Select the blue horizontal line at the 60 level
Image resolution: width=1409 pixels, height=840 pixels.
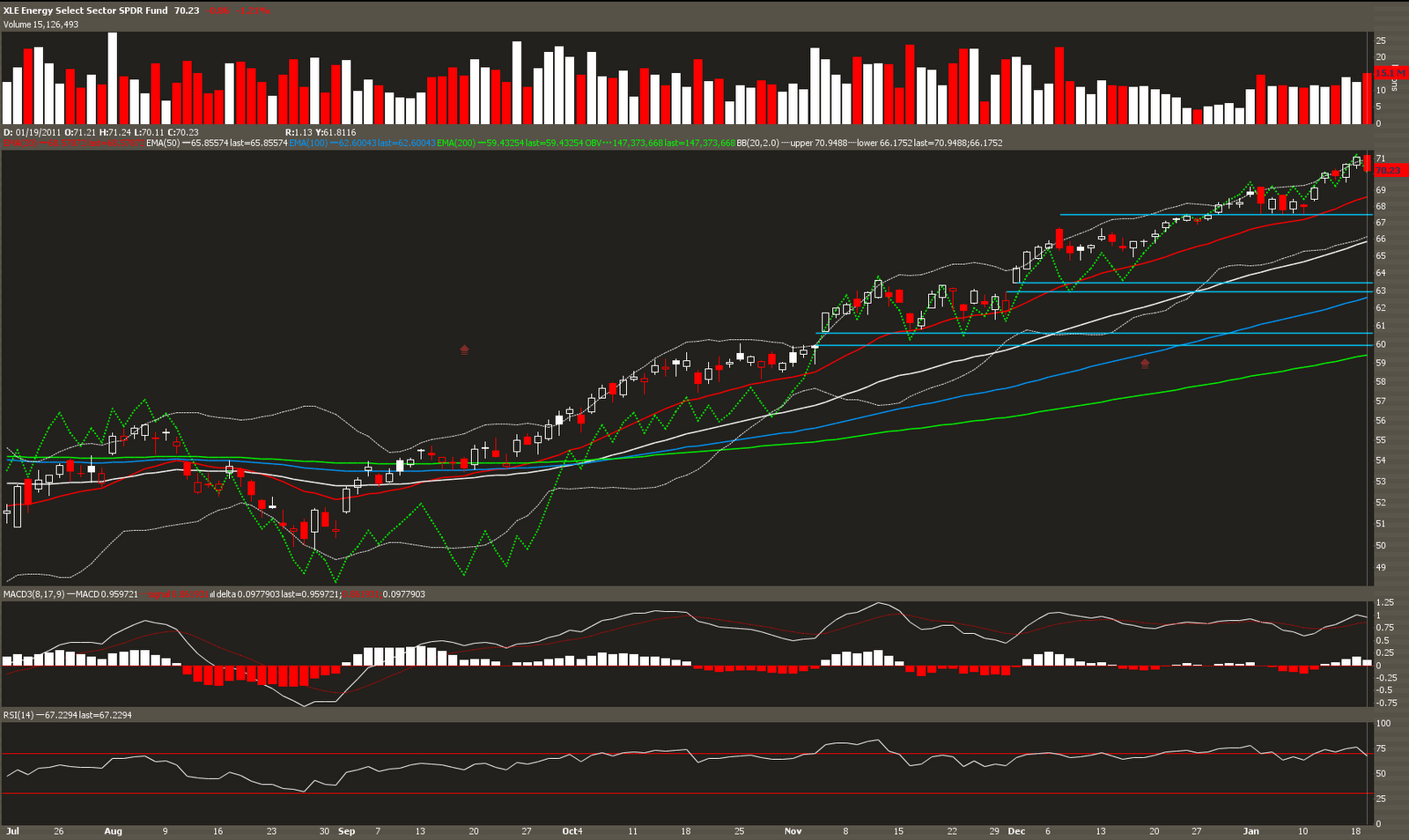1092,345
